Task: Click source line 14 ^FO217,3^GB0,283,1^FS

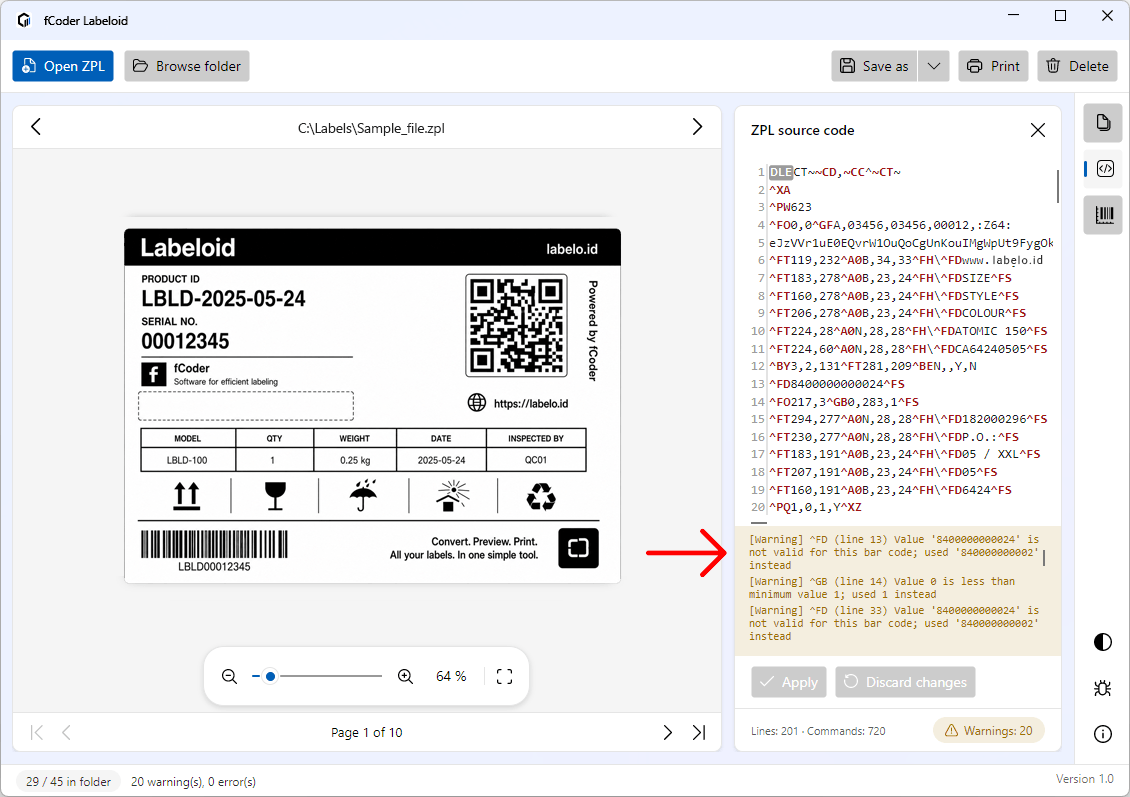Action: (x=843, y=402)
